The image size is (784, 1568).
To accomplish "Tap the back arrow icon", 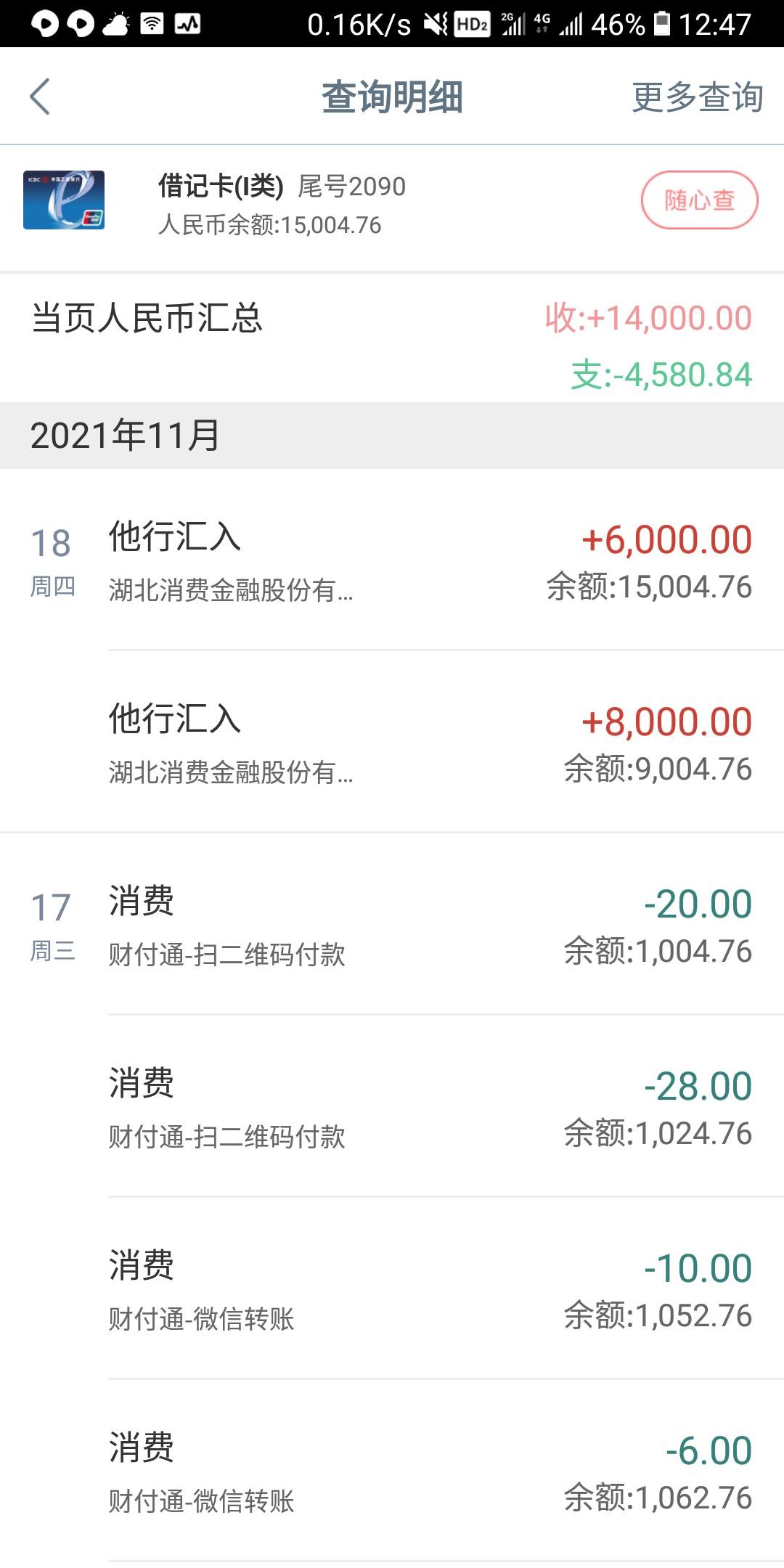I will [x=40, y=97].
